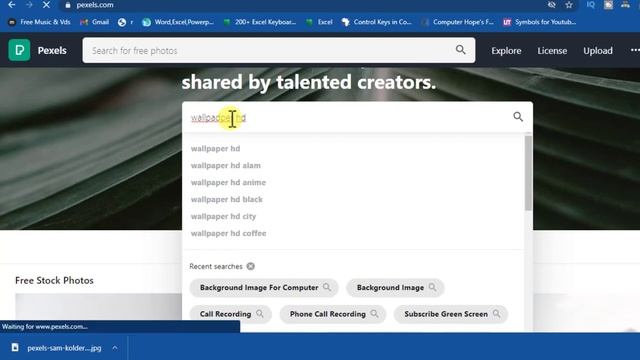Select suggestion wallpaper hd alam
640x360 pixels.
pyautogui.click(x=225, y=165)
